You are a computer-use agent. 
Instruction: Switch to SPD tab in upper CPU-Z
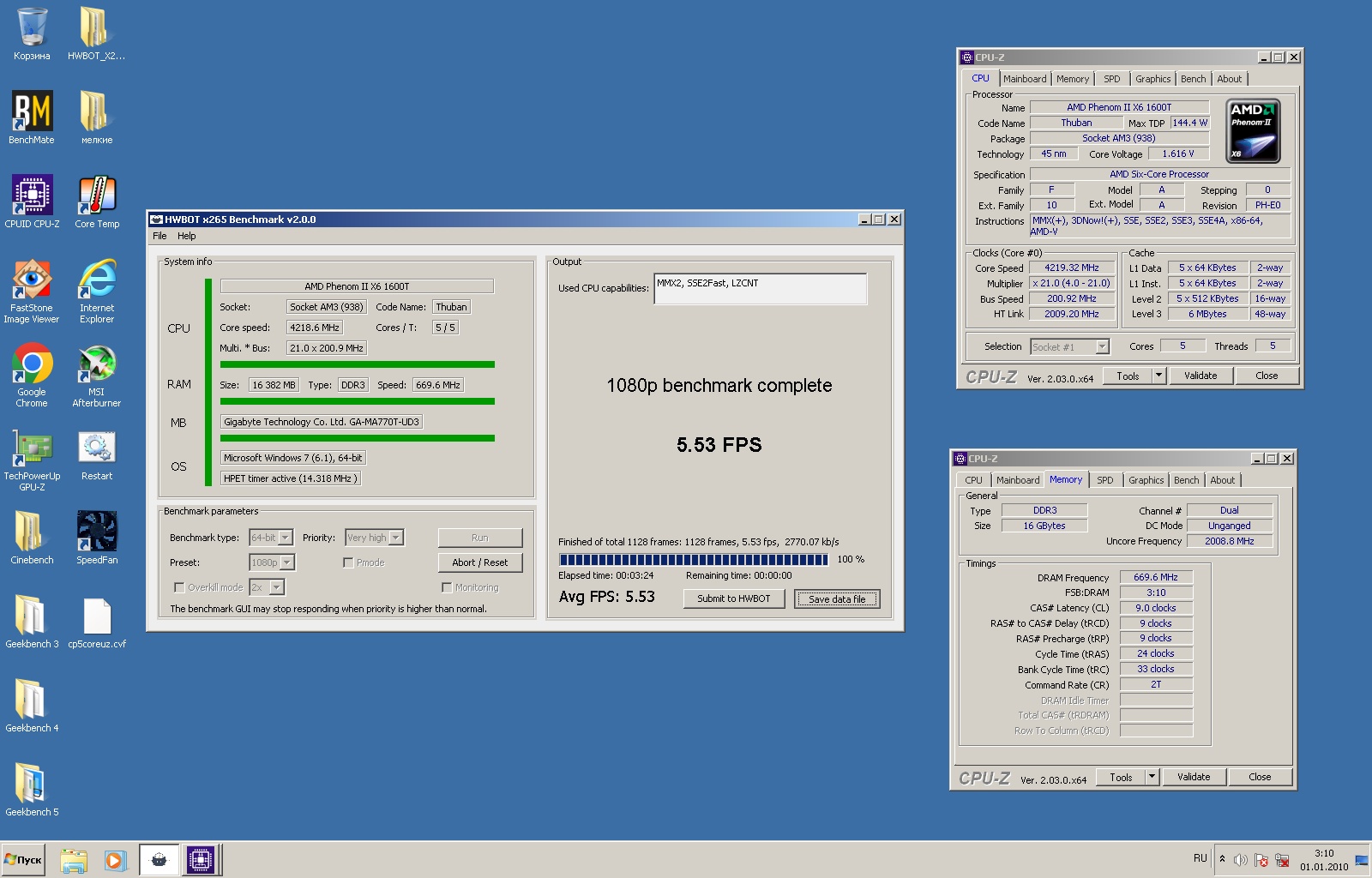(x=1112, y=79)
